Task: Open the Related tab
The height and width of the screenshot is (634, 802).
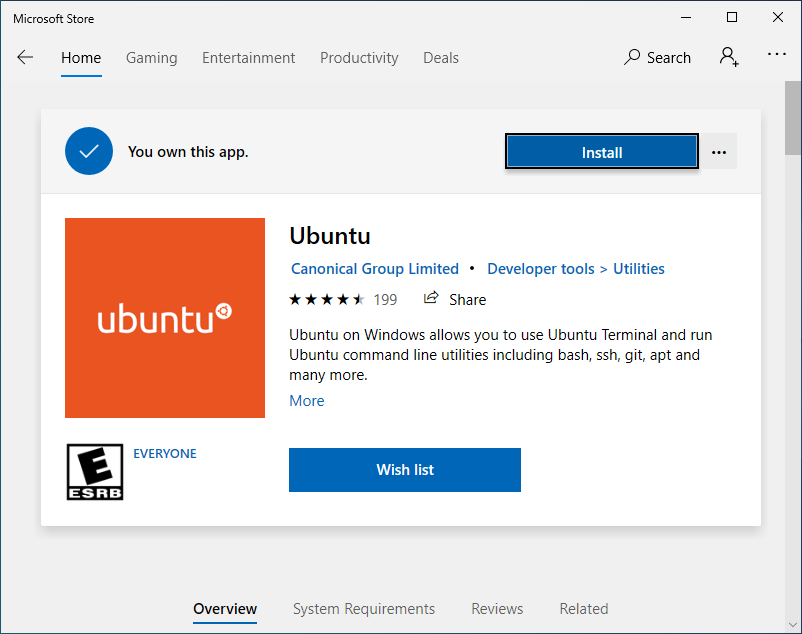Action: coord(584,608)
